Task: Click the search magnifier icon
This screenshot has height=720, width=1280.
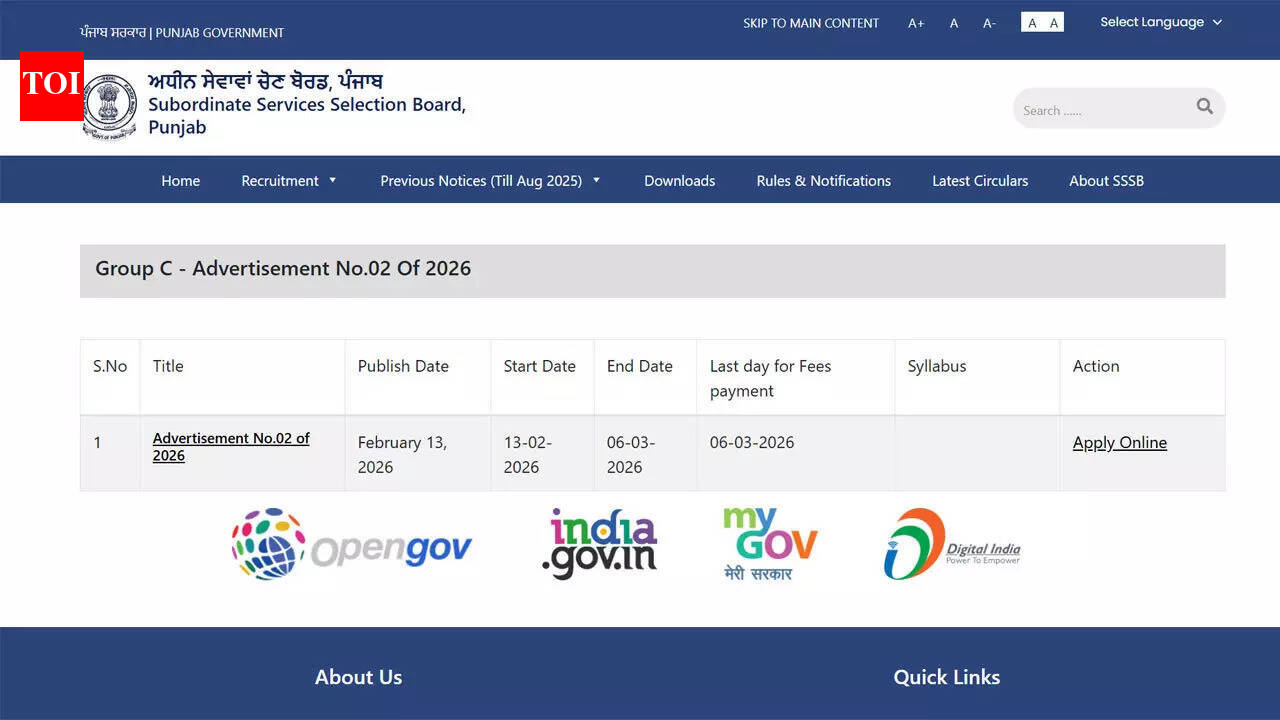Action: [1204, 107]
